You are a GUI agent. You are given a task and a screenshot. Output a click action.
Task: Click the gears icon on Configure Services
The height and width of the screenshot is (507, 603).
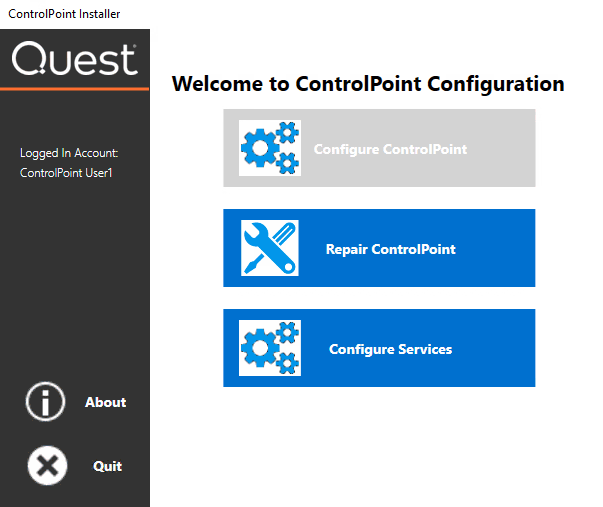(270, 348)
